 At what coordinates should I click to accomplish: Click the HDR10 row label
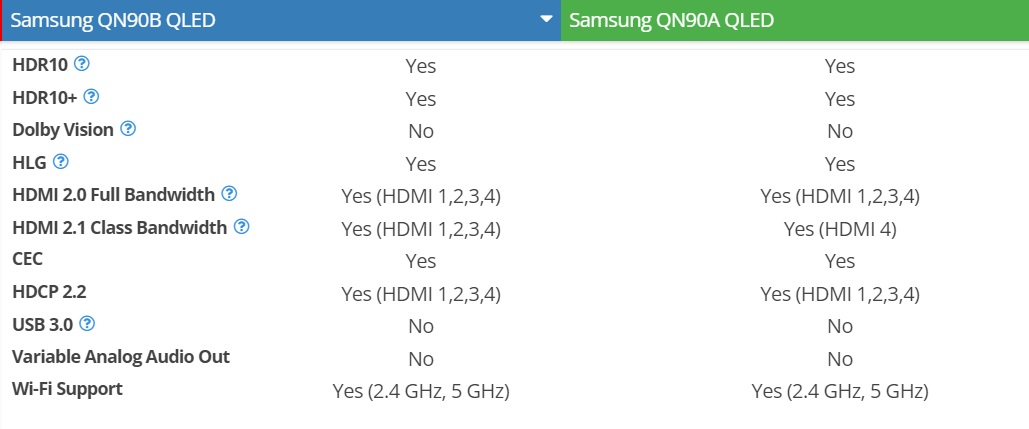point(40,65)
